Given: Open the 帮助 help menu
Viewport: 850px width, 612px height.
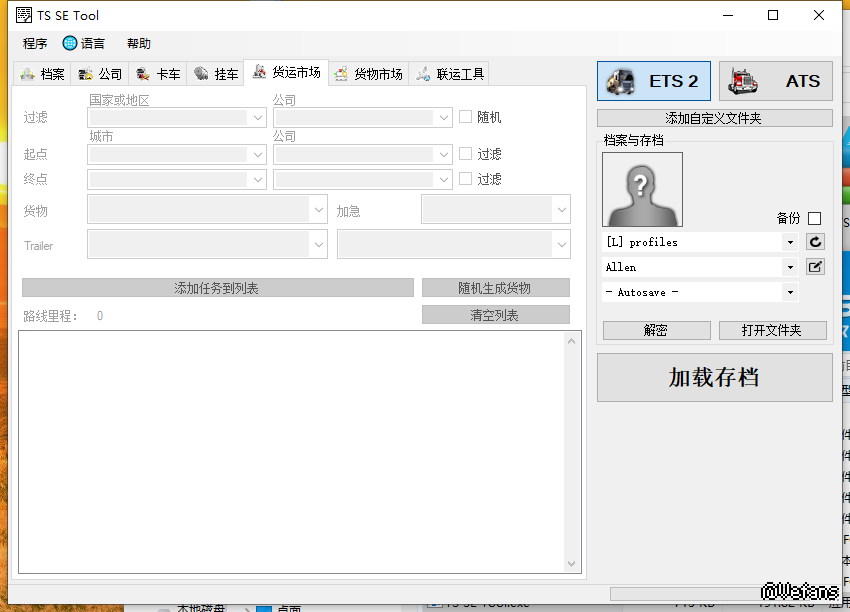Looking at the screenshot, I should pos(139,43).
